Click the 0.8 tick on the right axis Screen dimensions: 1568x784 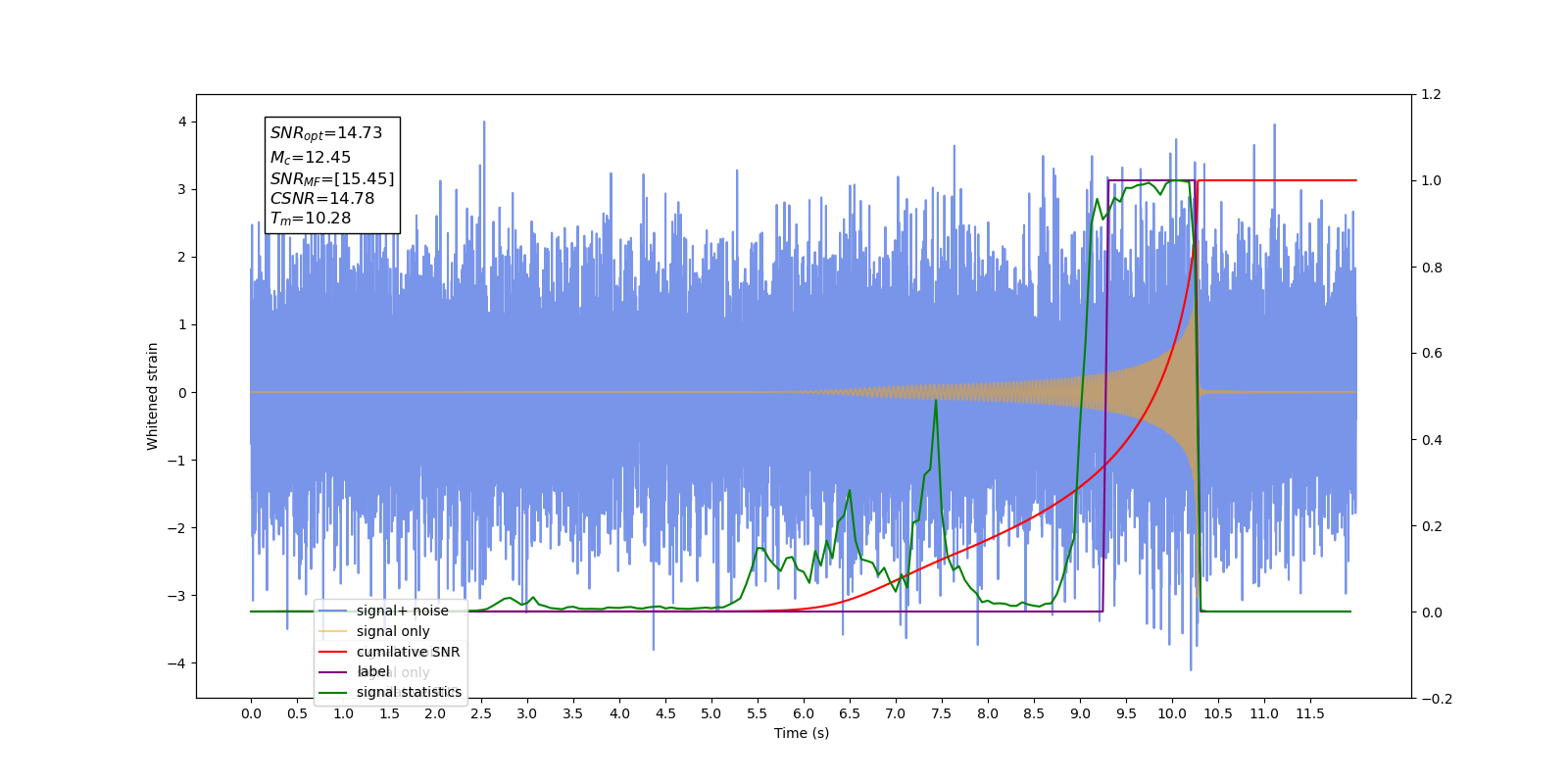pos(1431,268)
